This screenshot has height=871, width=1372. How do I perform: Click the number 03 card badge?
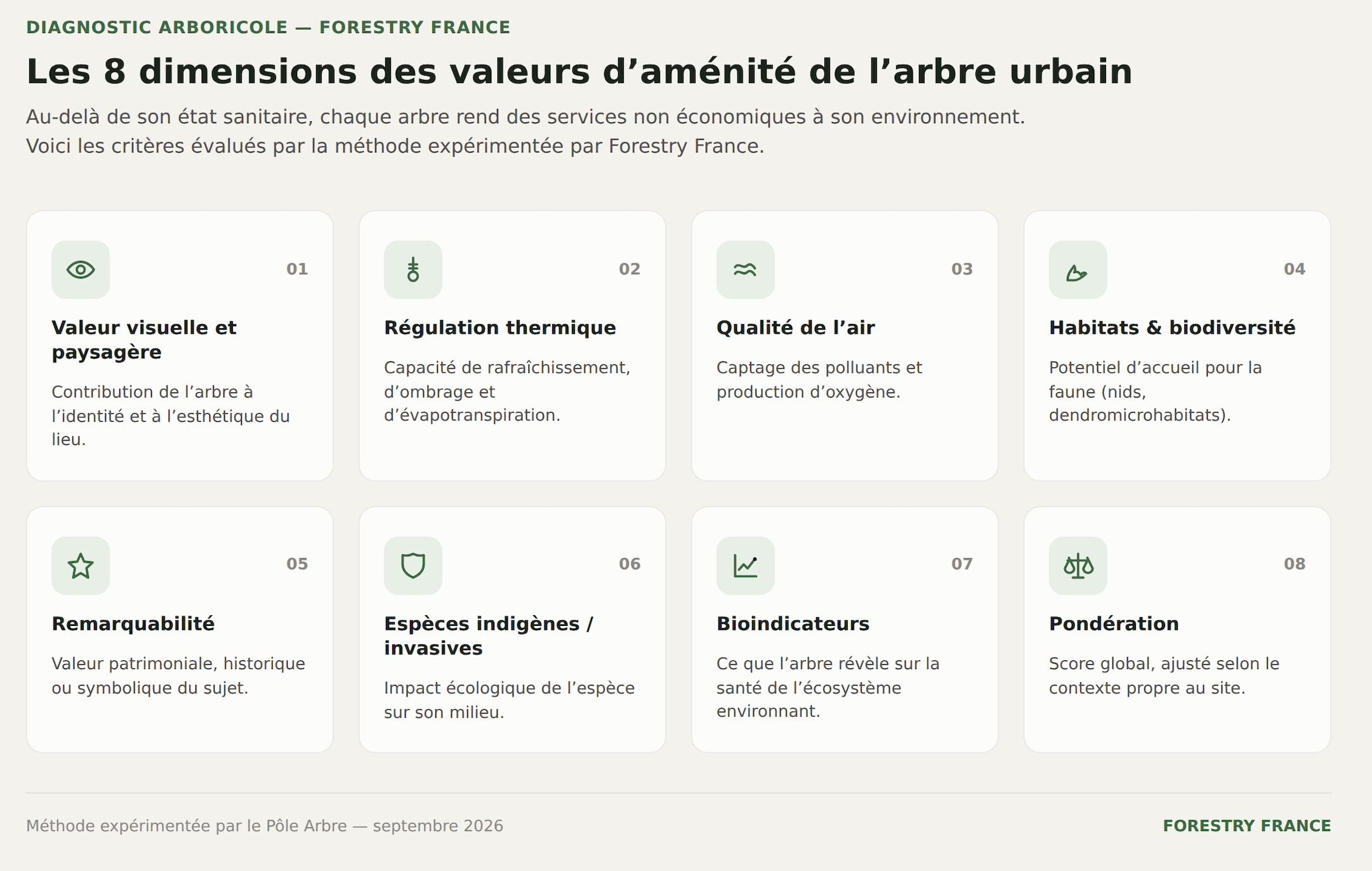click(962, 269)
